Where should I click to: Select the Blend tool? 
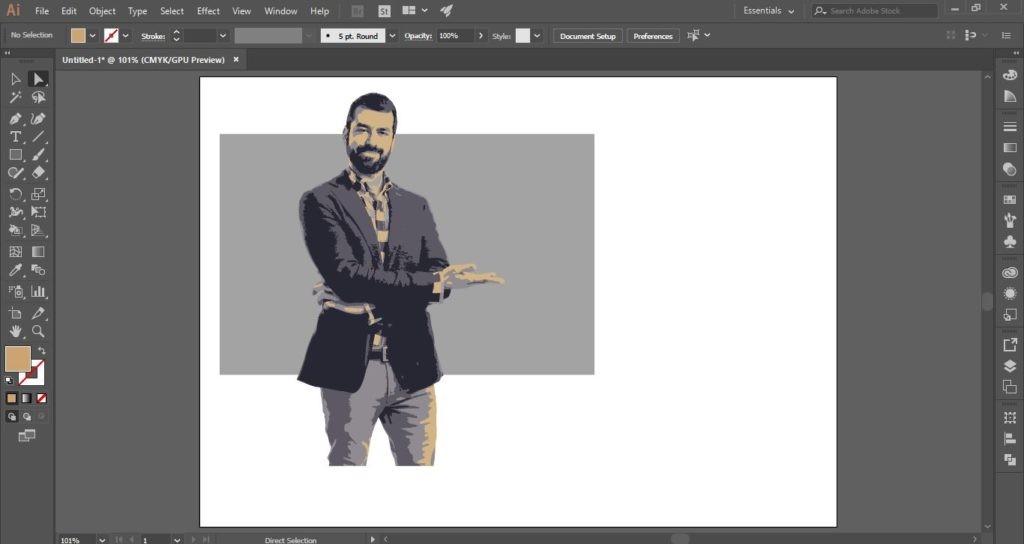(38, 270)
